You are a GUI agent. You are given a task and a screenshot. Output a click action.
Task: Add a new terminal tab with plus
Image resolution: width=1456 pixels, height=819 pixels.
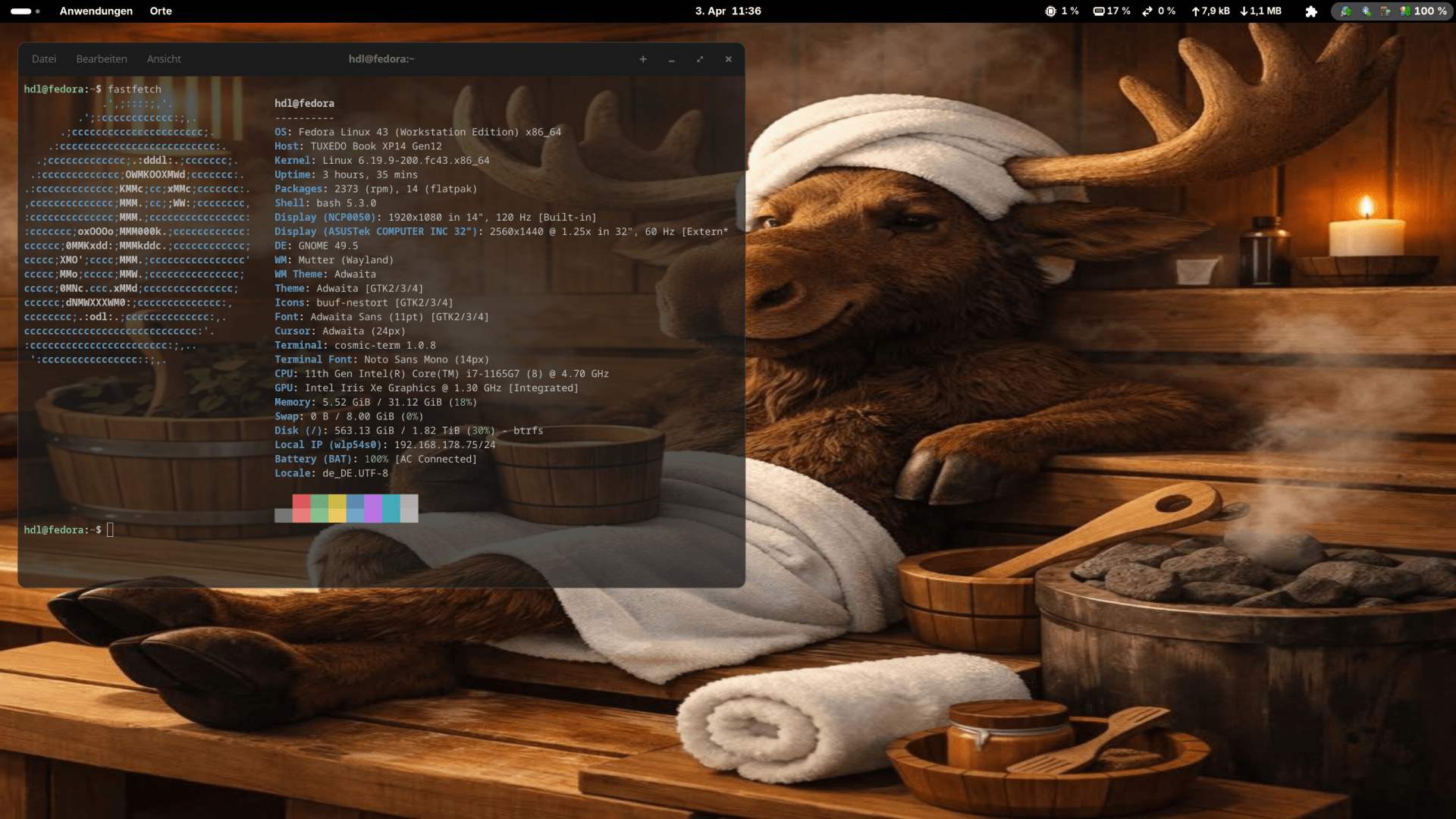click(643, 59)
